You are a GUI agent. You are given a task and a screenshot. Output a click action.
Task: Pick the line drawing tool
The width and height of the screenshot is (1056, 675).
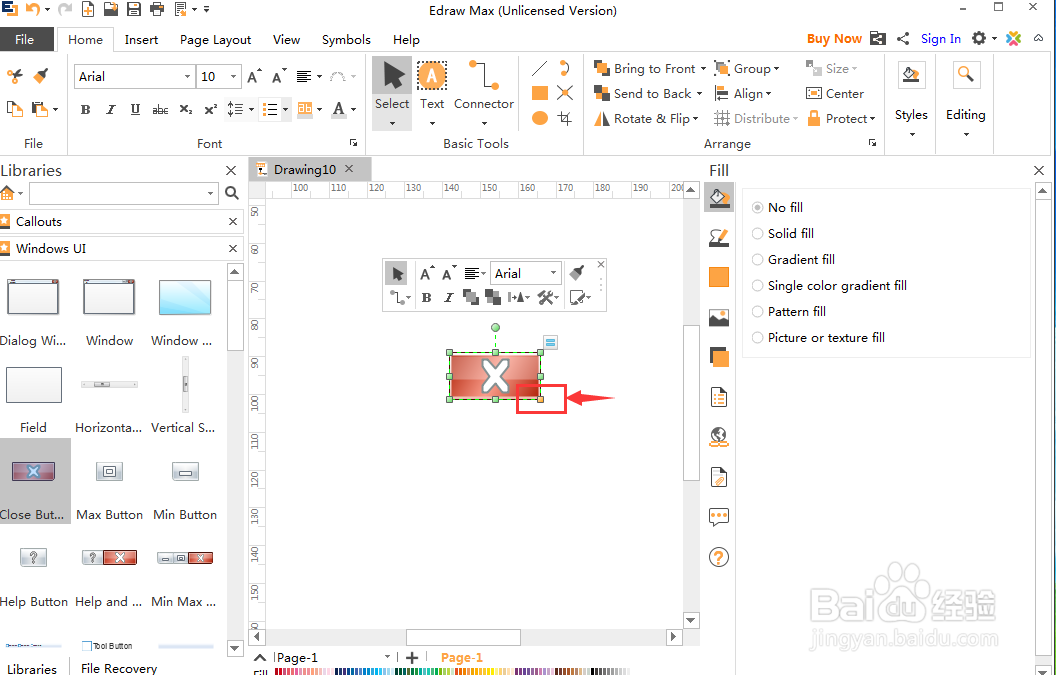point(539,68)
